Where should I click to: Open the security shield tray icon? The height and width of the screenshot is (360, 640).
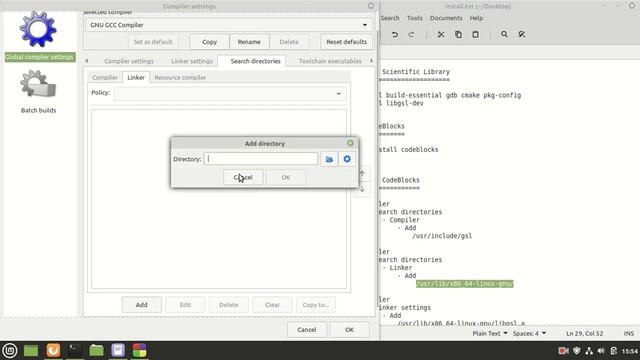[x=577, y=351]
